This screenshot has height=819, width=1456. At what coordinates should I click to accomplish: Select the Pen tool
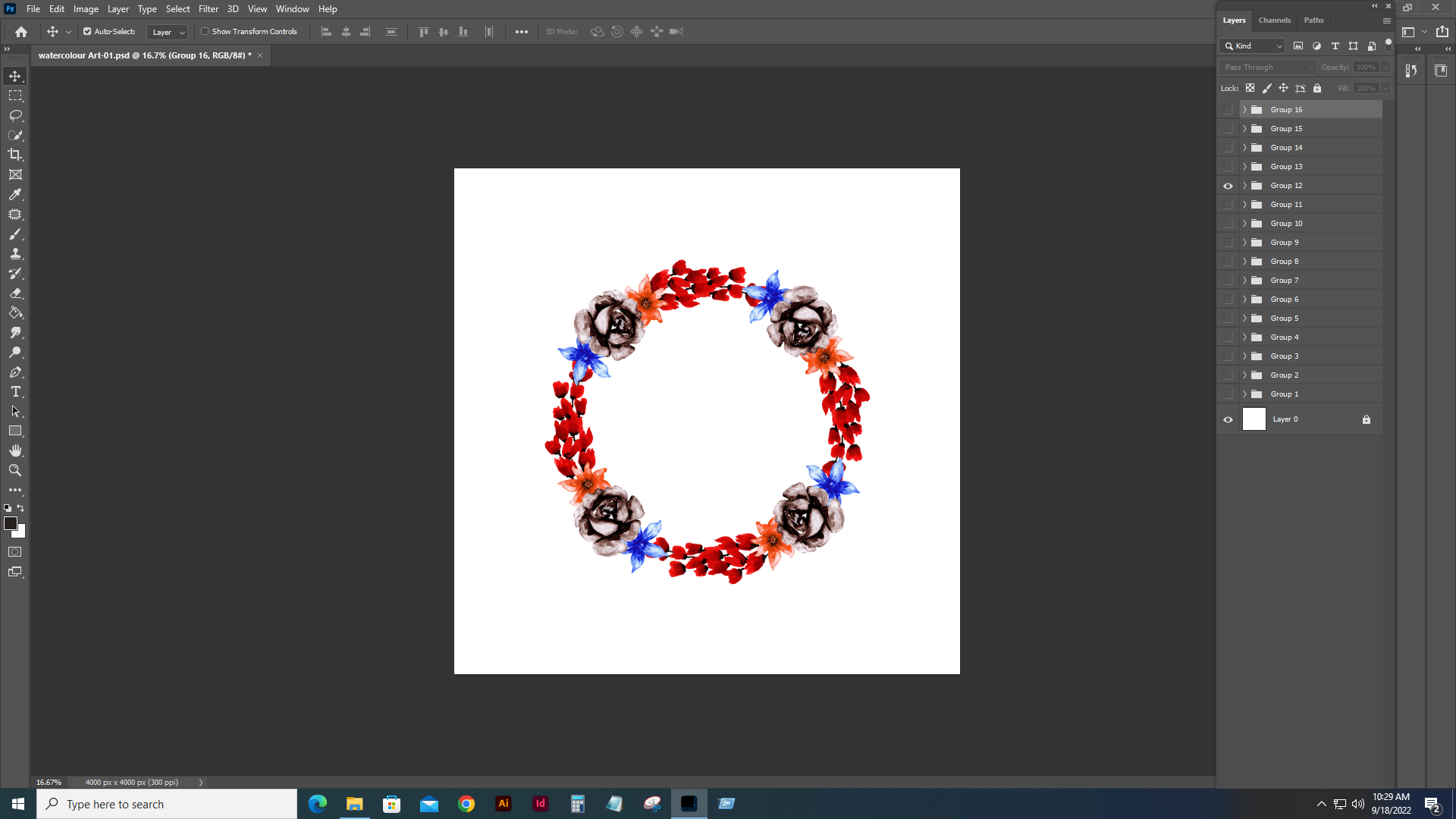pos(15,372)
